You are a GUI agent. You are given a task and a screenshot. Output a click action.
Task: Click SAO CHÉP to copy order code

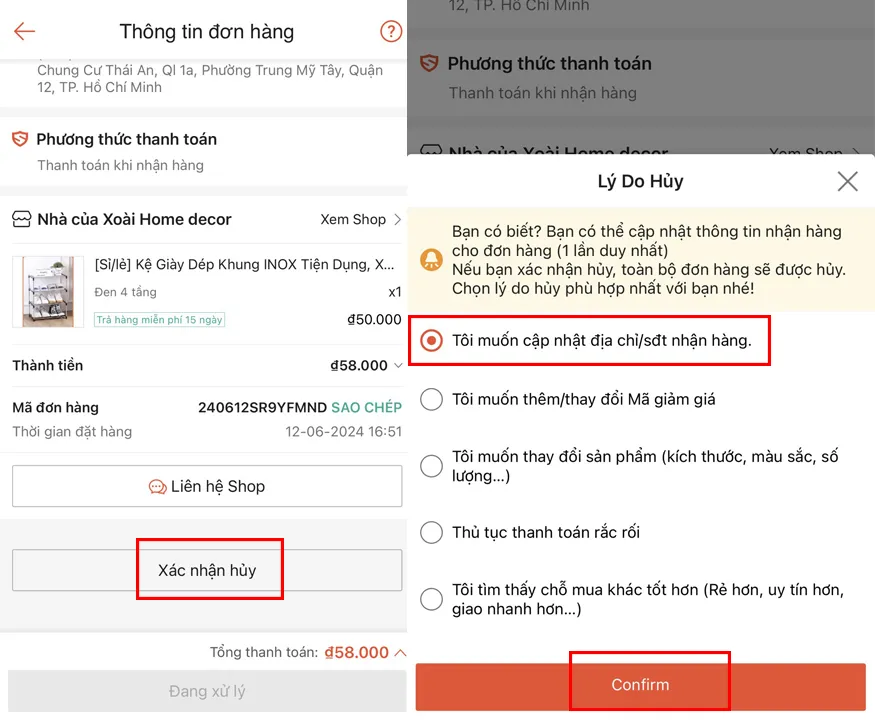tap(365, 408)
